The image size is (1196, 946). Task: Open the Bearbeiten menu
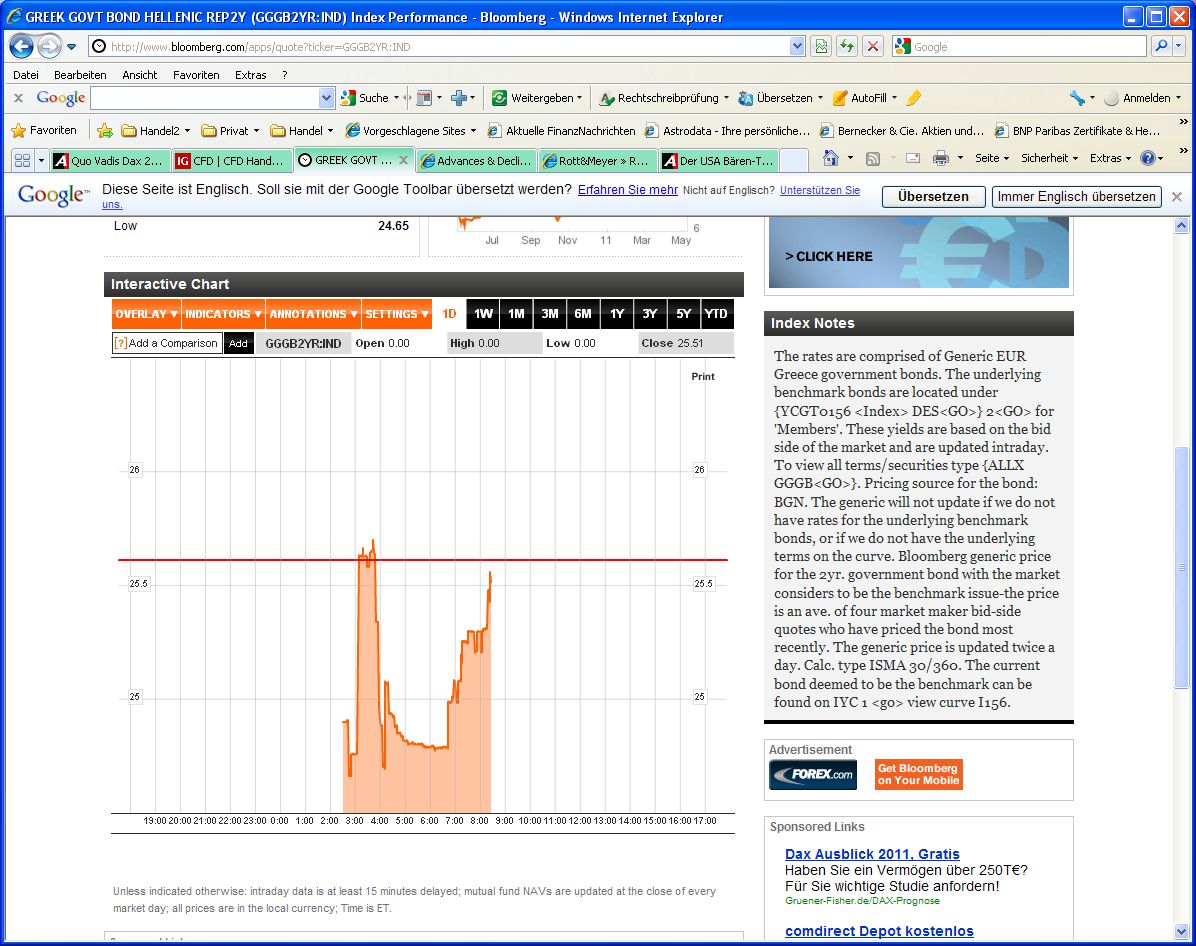tap(80, 75)
